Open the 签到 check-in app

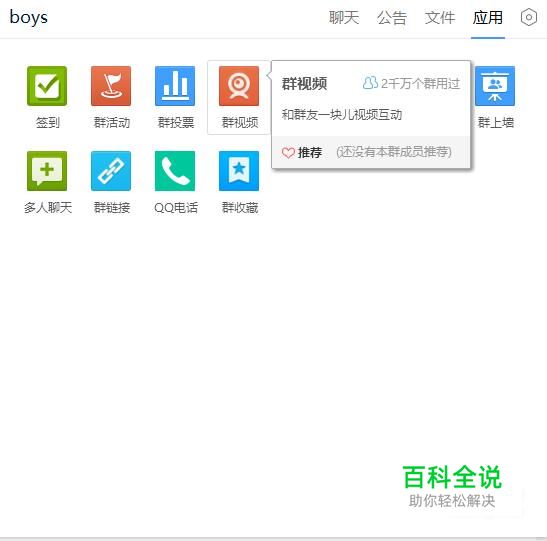[x=47, y=86]
